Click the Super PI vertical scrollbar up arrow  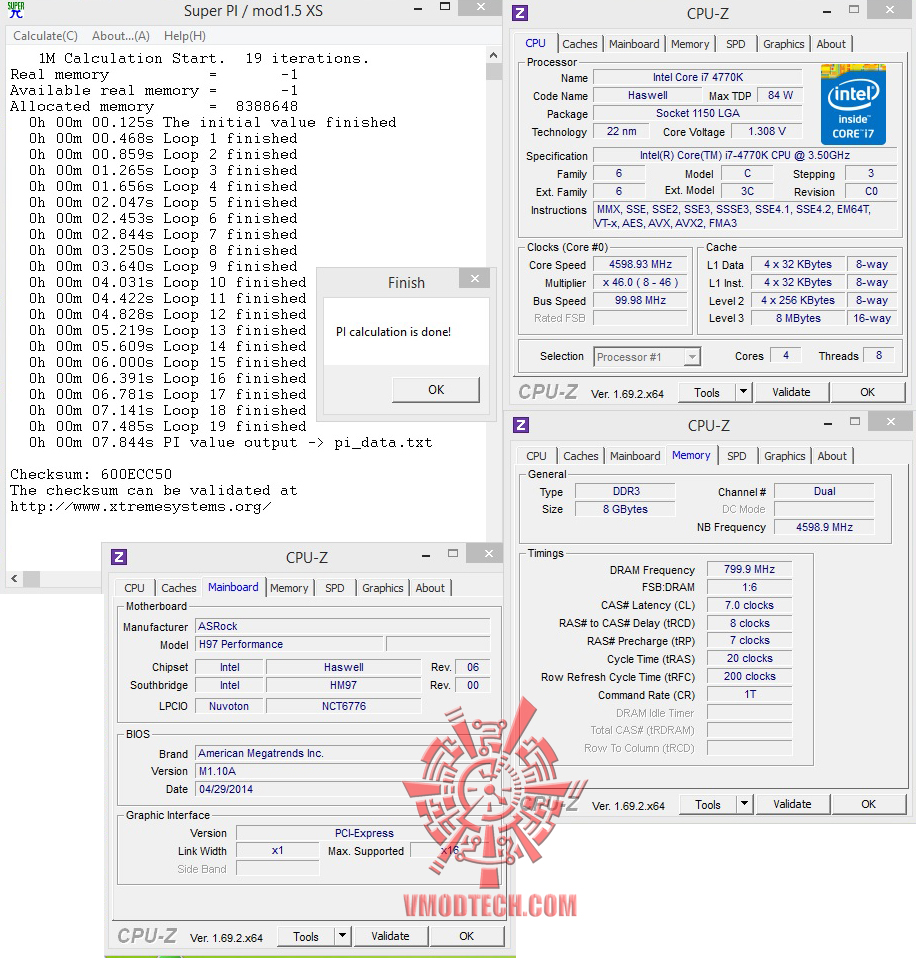(493, 56)
